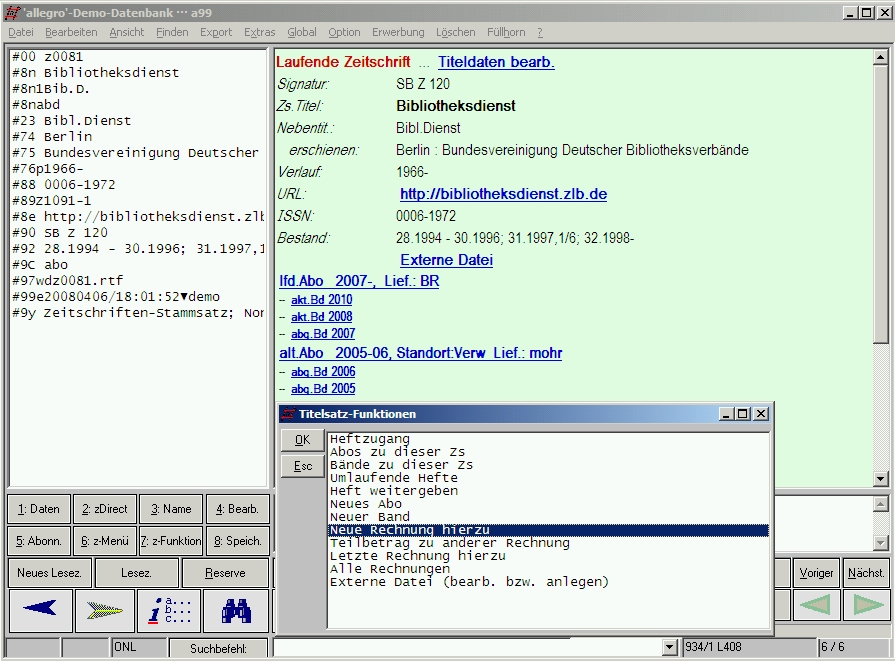Open the Option menu
The width and height of the screenshot is (895, 661).
pyautogui.click(x=344, y=33)
